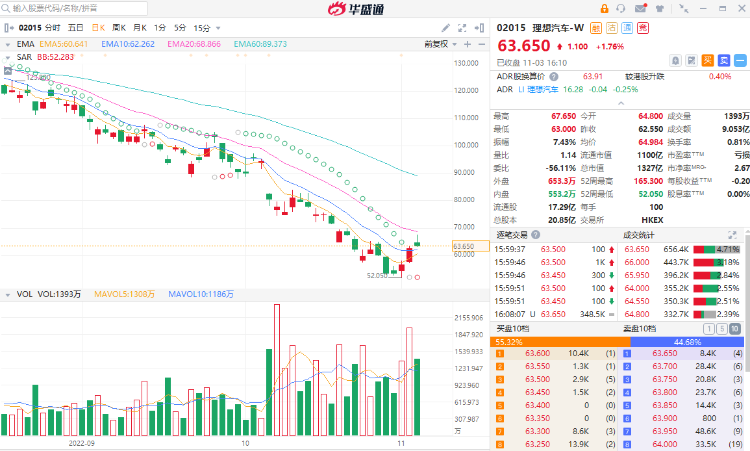Viewport: 750px width, 451px height.
Task: Select depth level 10 toggle
Action: click(x=735, y=329)
